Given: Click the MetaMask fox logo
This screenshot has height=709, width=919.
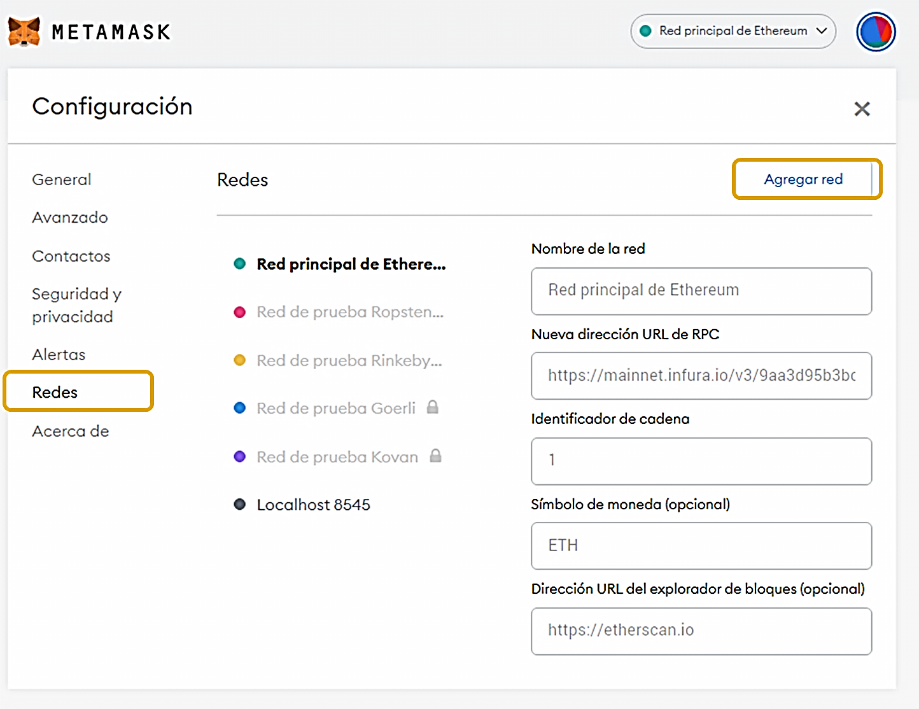Looking at the screenshot, I should pyautogui.click(x=24, y=31).
